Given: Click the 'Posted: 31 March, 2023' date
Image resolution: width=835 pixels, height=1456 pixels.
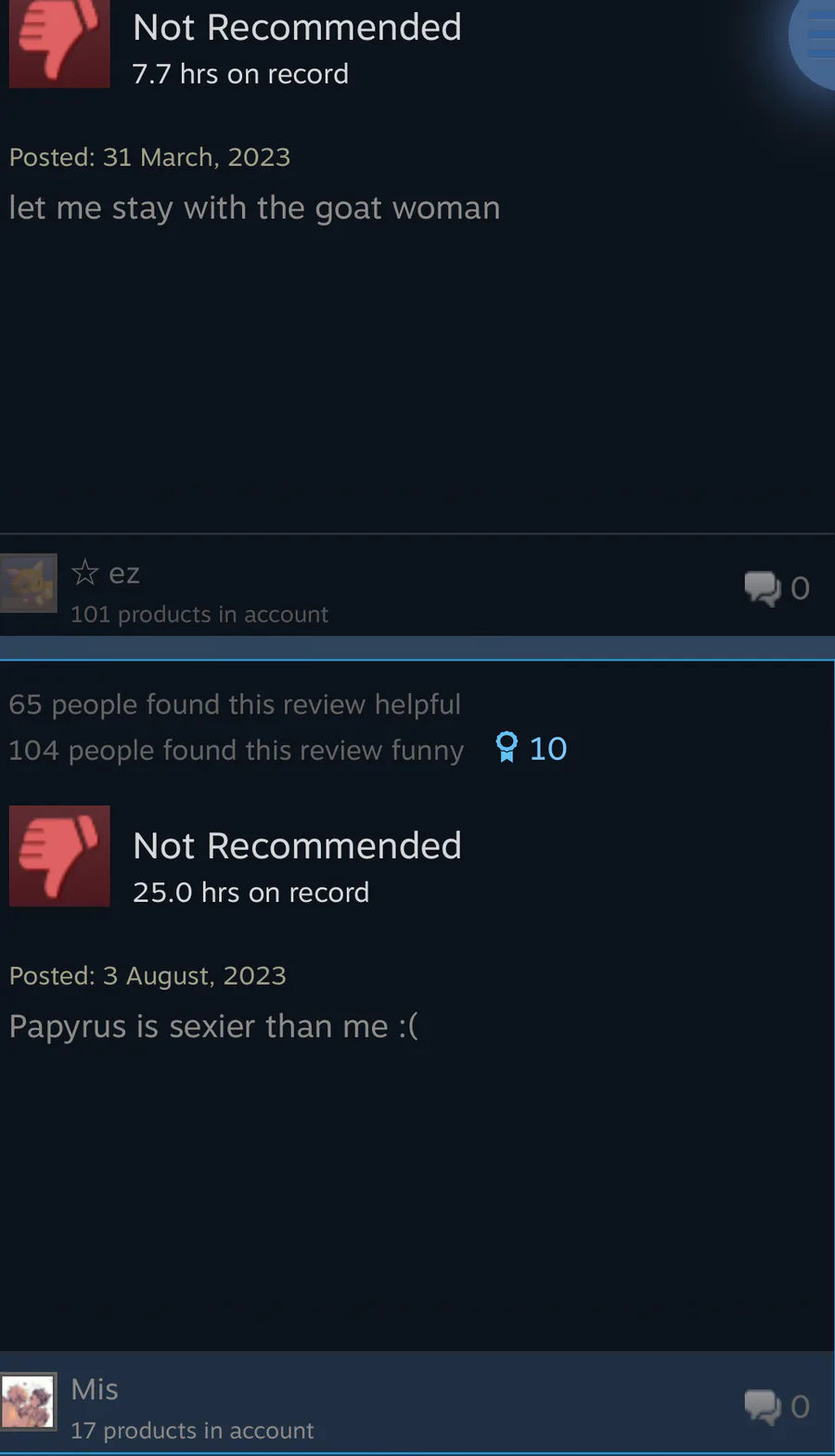Looking at the screenshot, I should point(149,158).
